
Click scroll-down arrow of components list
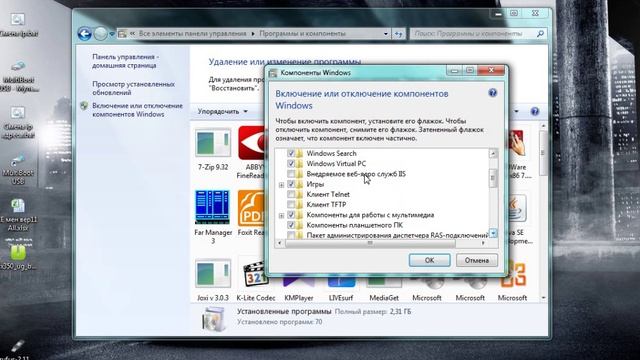click(x=493, y=233)
